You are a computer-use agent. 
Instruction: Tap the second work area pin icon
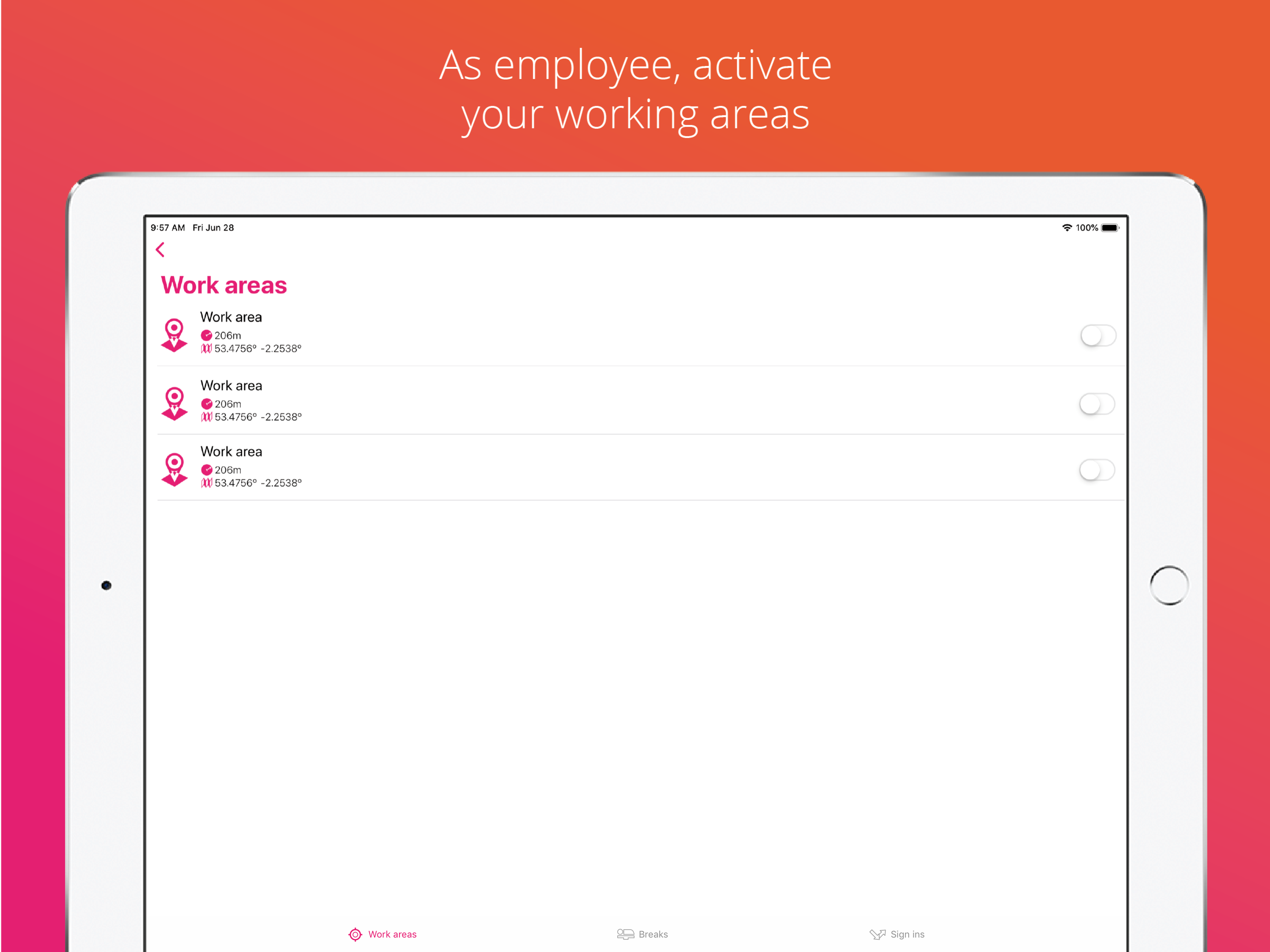point(174,403)
